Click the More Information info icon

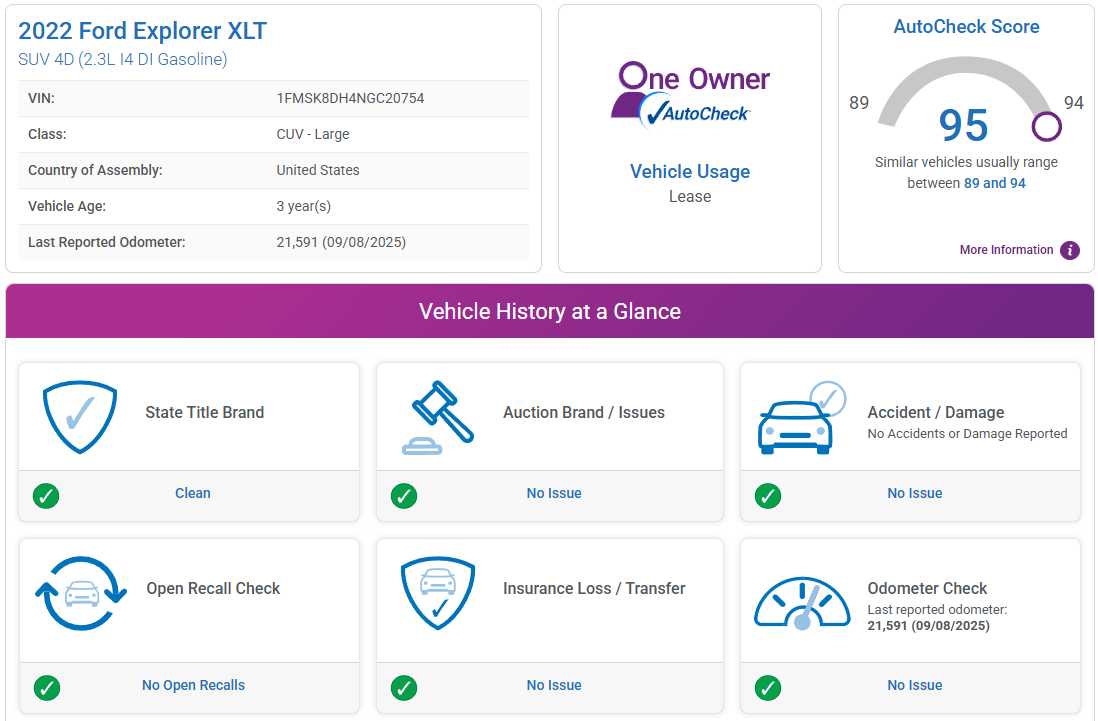[x=1070, y=250]
